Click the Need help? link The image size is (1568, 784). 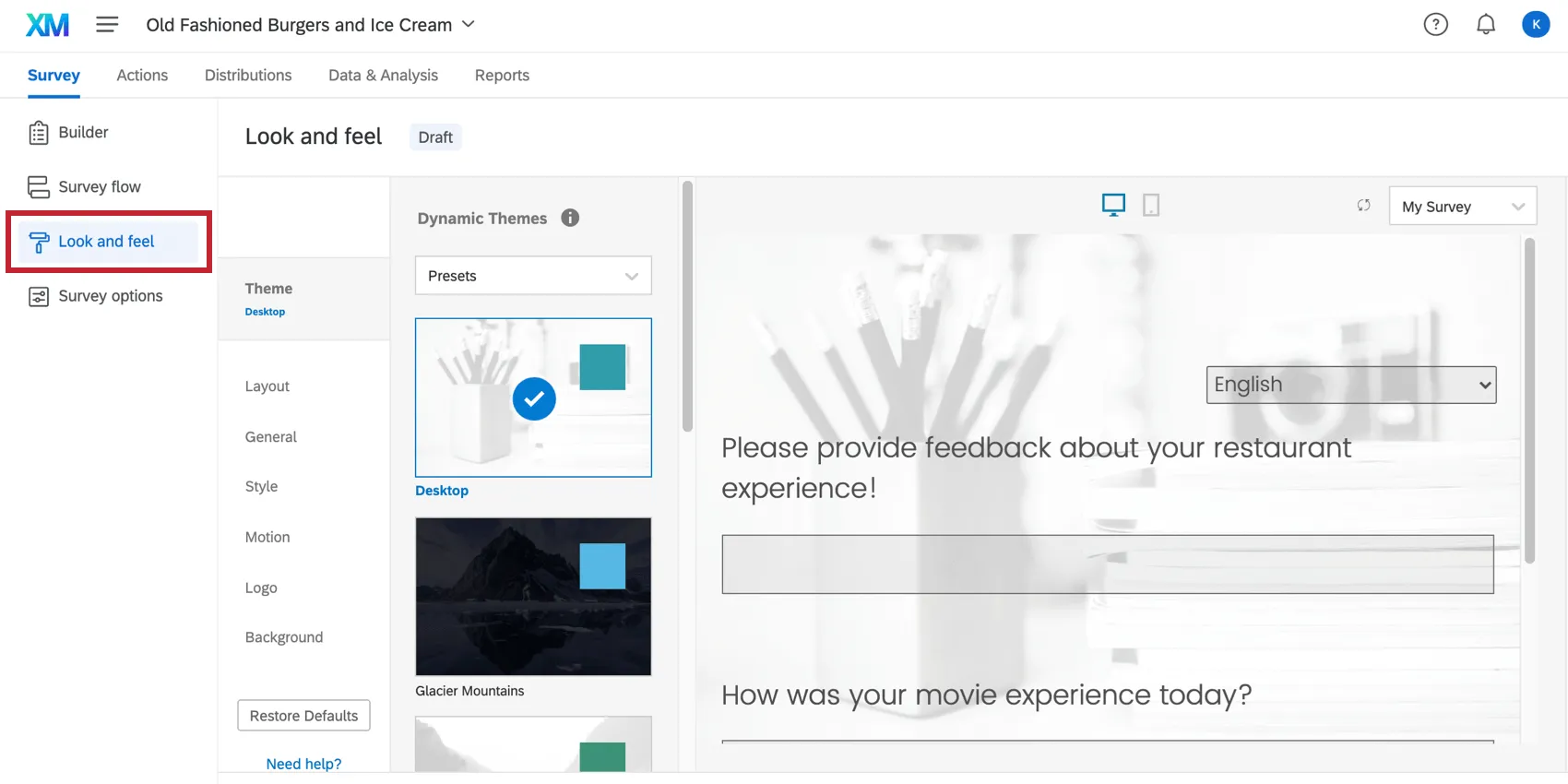pos(304,764)
